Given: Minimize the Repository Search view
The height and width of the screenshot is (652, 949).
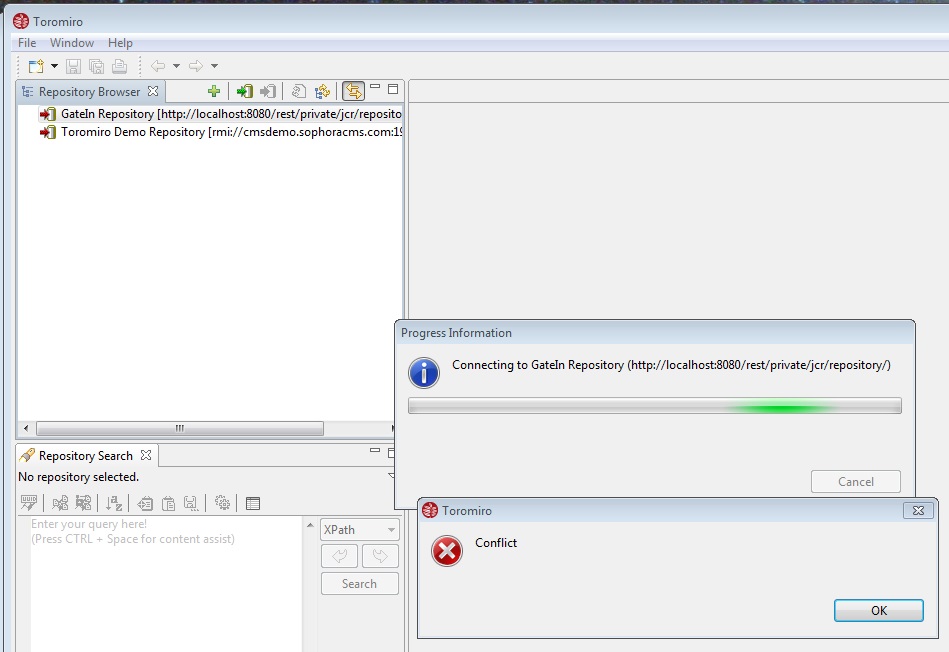Looking at the screenshot, I should [375, 450].
